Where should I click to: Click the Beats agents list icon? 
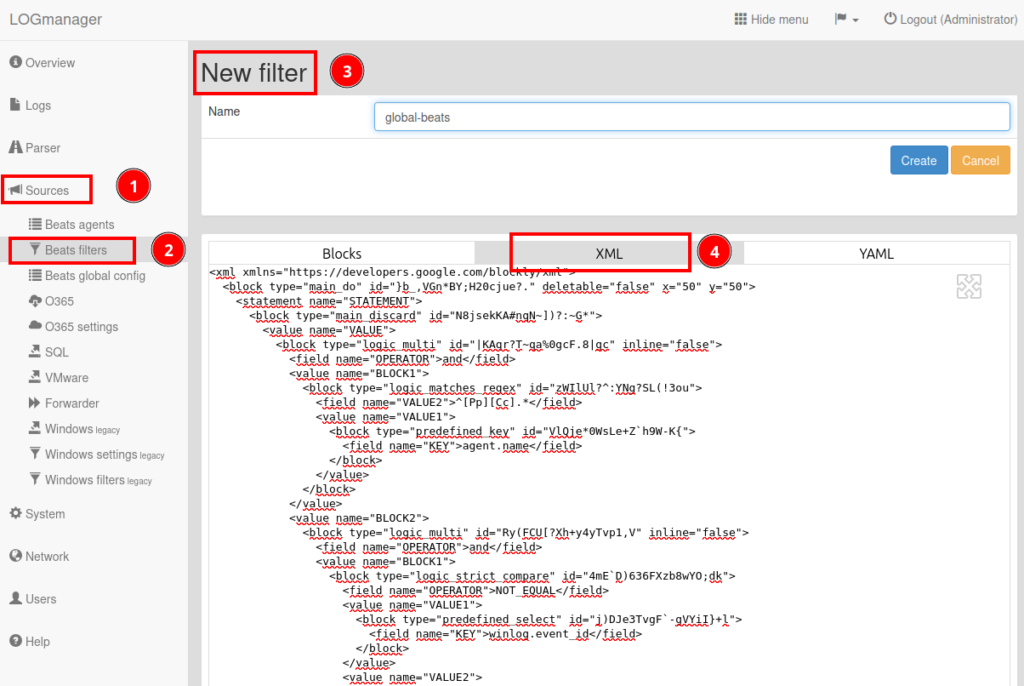pyautogui.click(x=35, y=224)
